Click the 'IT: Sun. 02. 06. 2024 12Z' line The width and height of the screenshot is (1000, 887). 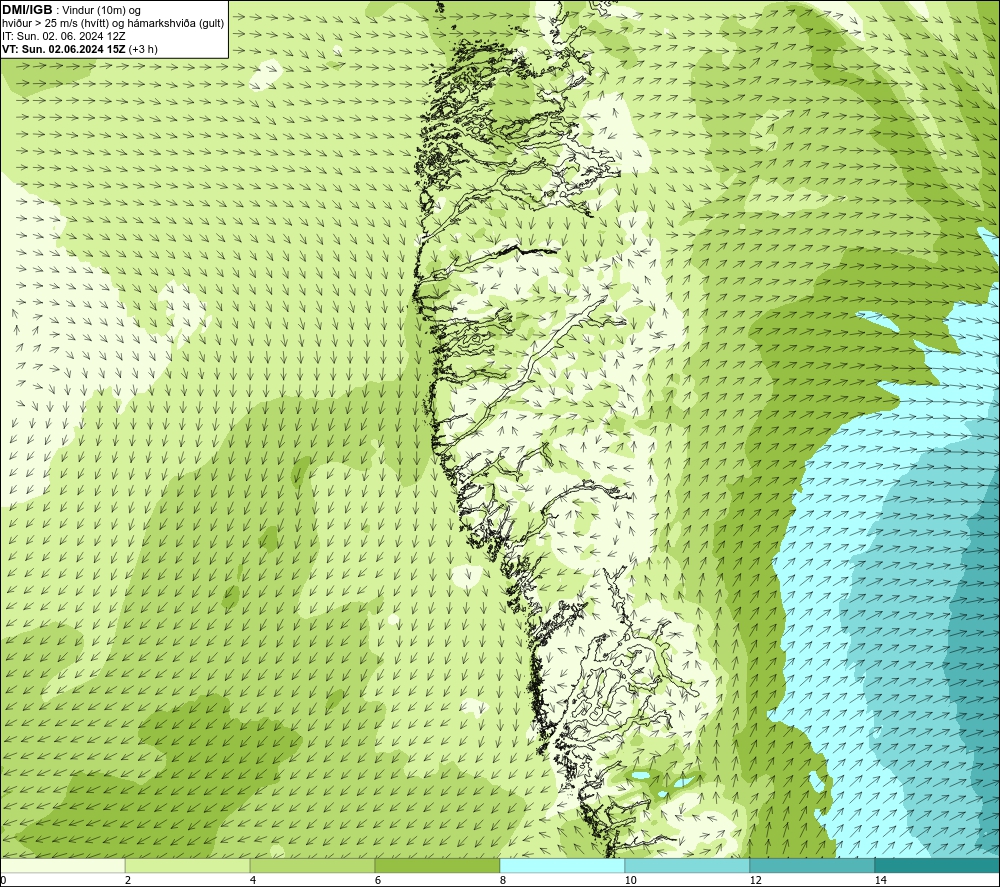(x=64, y=36)
